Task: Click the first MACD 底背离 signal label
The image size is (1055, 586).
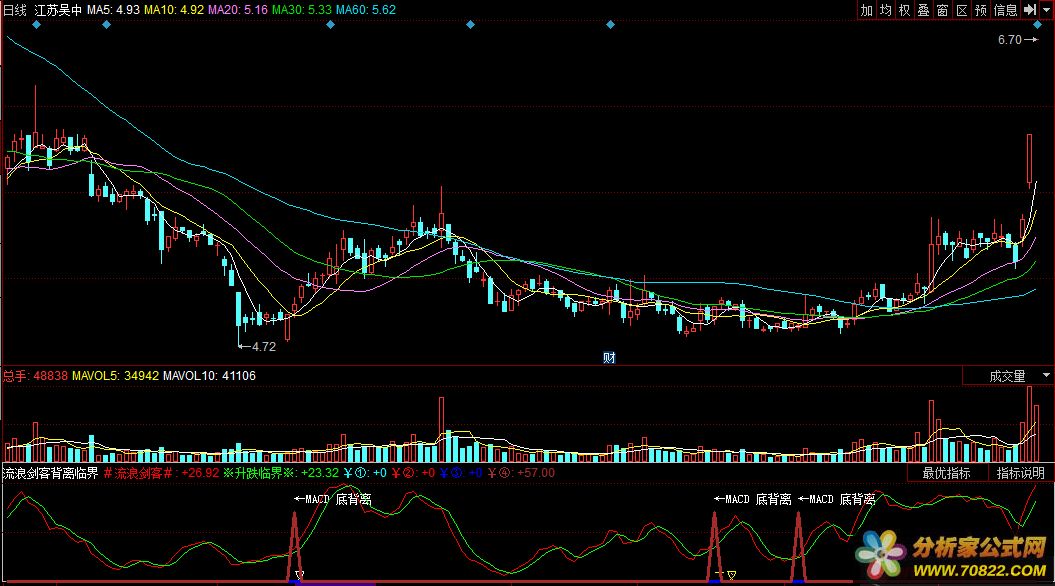Action: [x=333, y=499]
